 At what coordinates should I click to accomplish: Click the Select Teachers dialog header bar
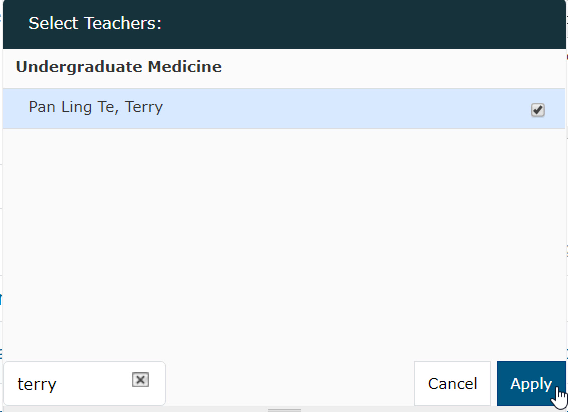(x=284, y=24)
